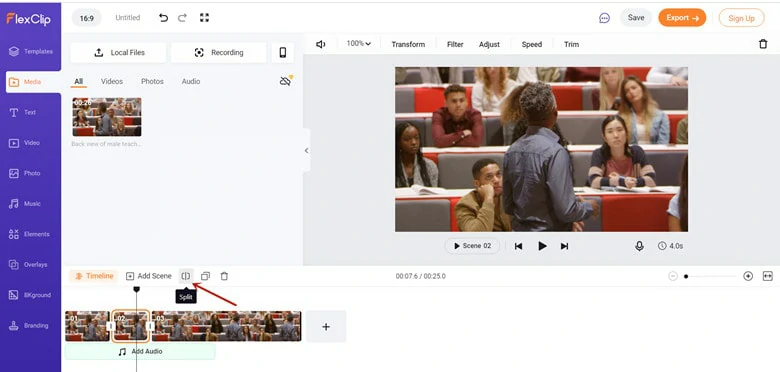Open the feedback chat bubble icon

tap(604, 18)
